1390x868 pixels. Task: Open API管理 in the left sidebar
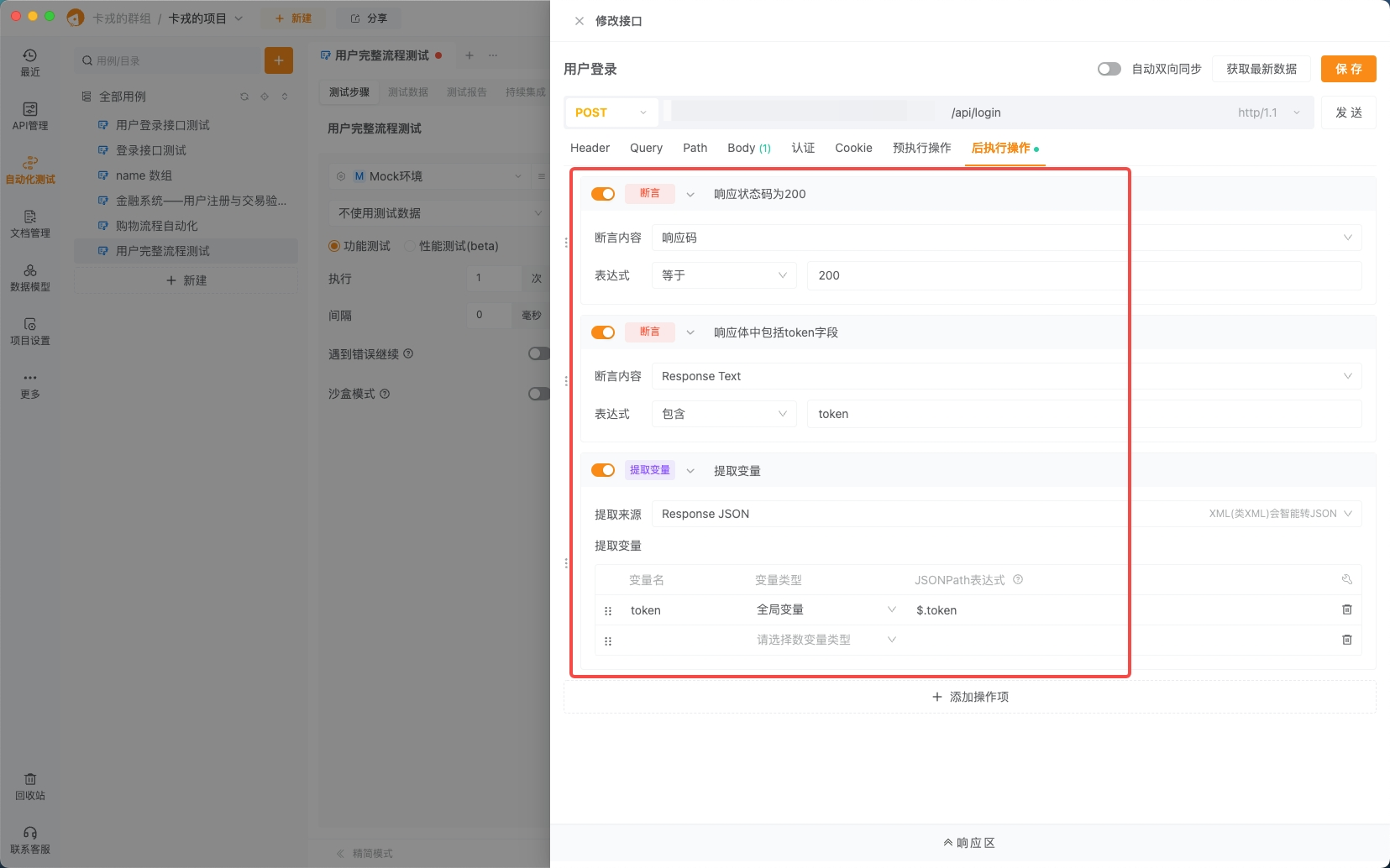click(x=30, y=116)
